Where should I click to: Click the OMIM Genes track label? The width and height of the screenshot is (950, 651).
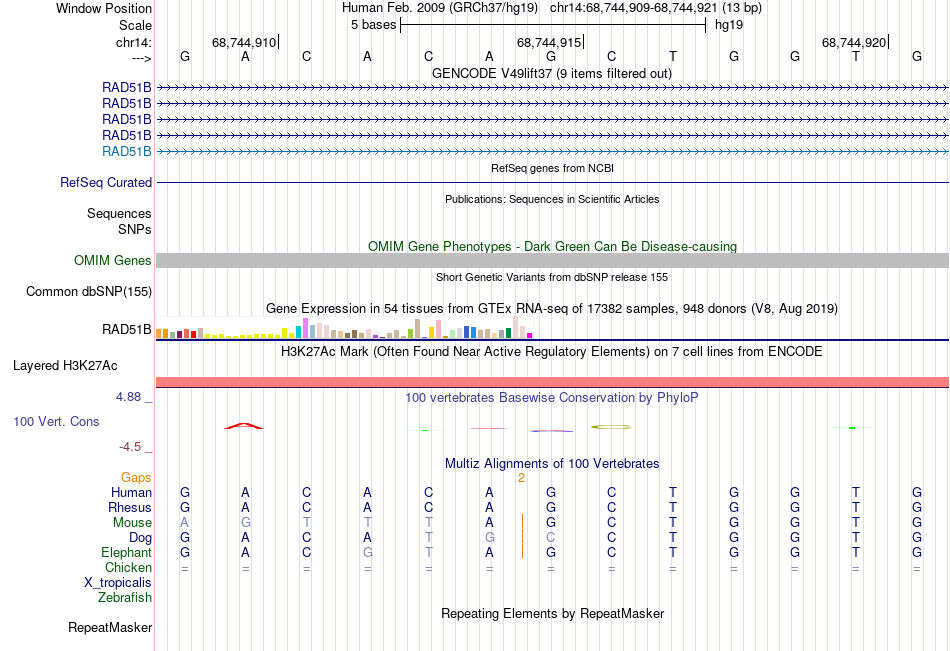click(113, 261)
